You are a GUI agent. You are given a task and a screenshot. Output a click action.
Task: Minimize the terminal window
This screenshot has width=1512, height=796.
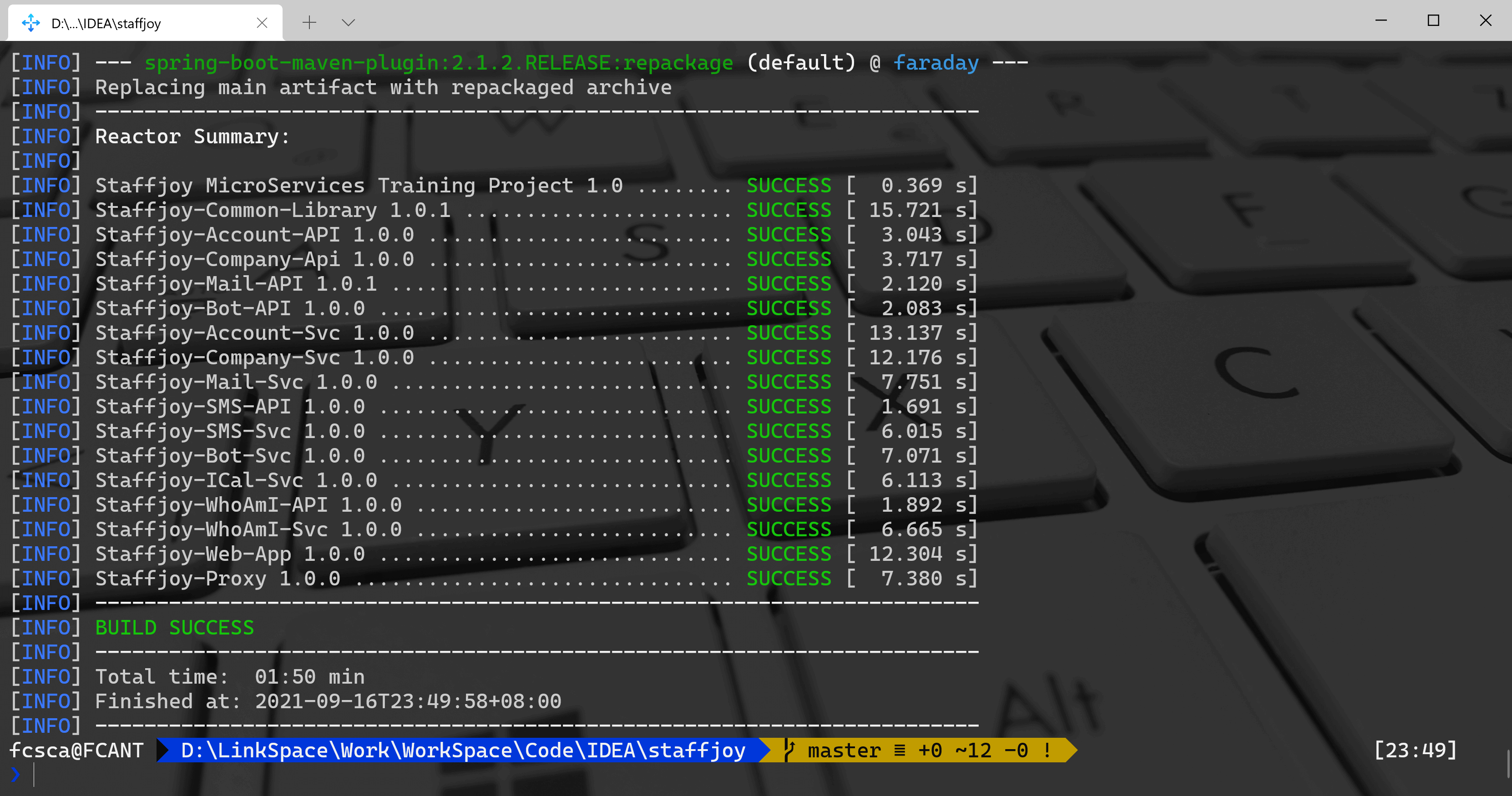(1381, 20)
